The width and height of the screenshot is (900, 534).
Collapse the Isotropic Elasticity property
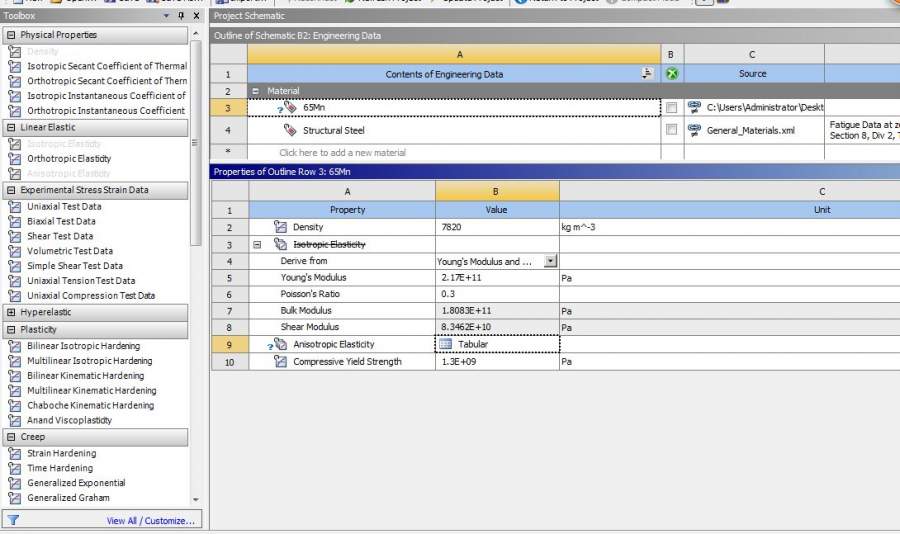pyautogui.click(x=257, y=245)
